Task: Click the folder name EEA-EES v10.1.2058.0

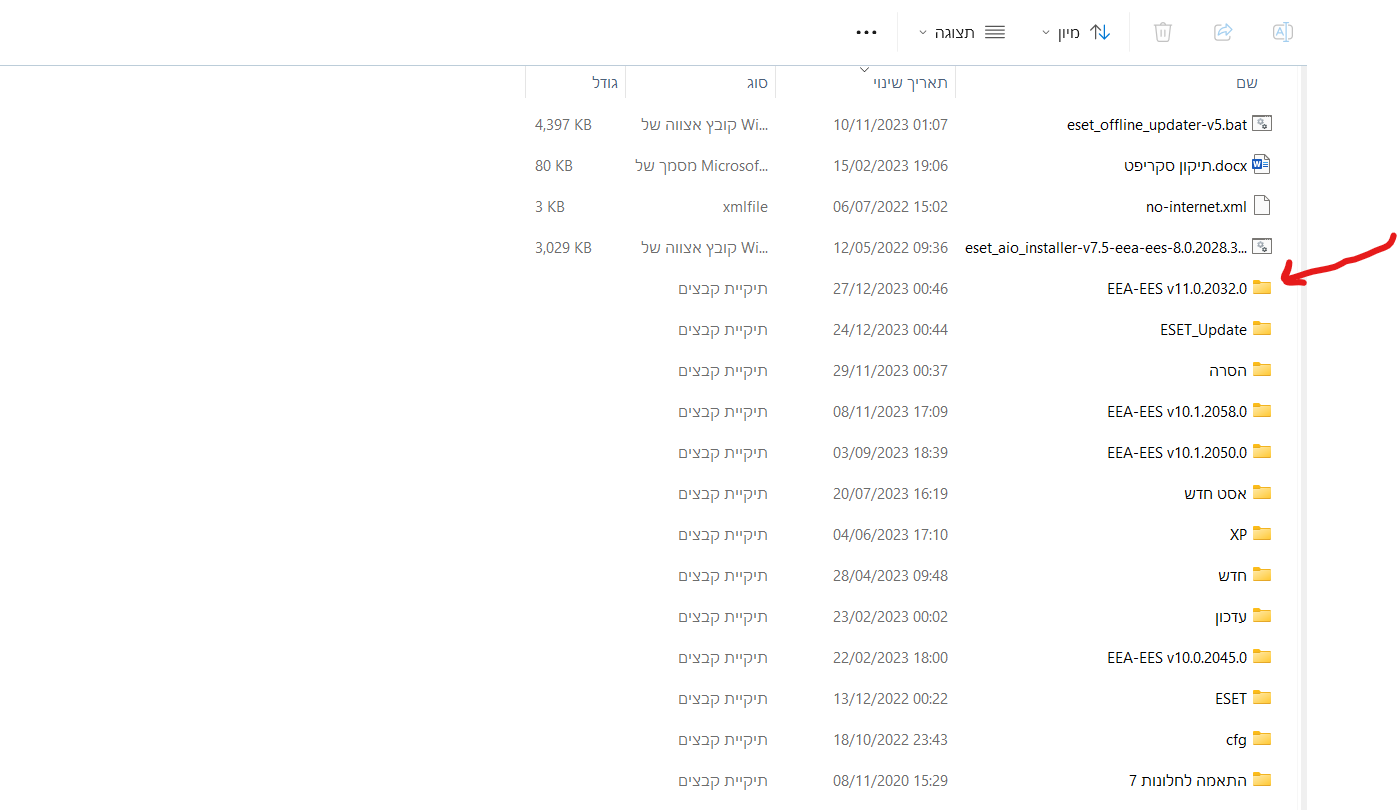Action: pyautogui.click(x=1177, y=412)
